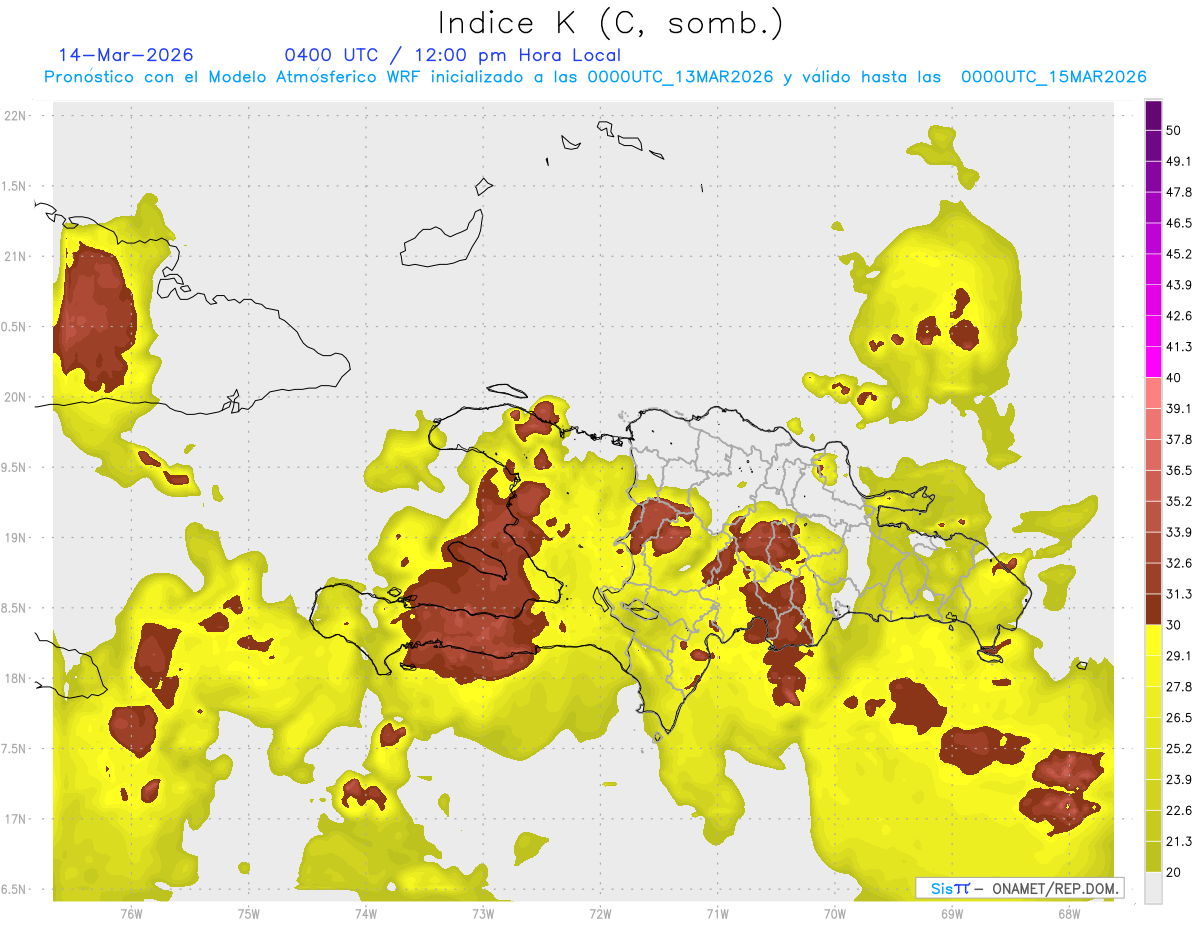Click the brown color bar segment between 30 and 31.3
This screenshot has height=927, width=1200.
(1153, 609)
